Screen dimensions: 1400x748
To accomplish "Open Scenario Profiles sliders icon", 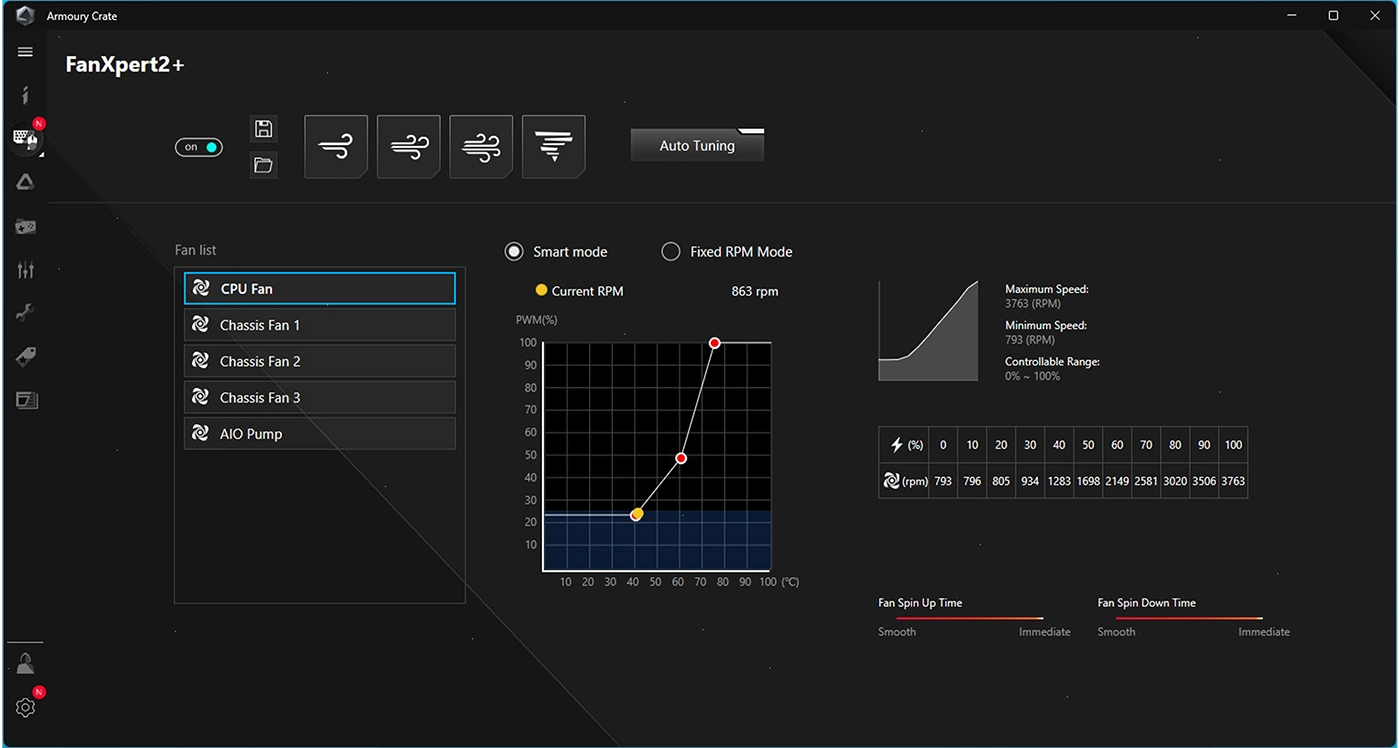I will [25, 270].
